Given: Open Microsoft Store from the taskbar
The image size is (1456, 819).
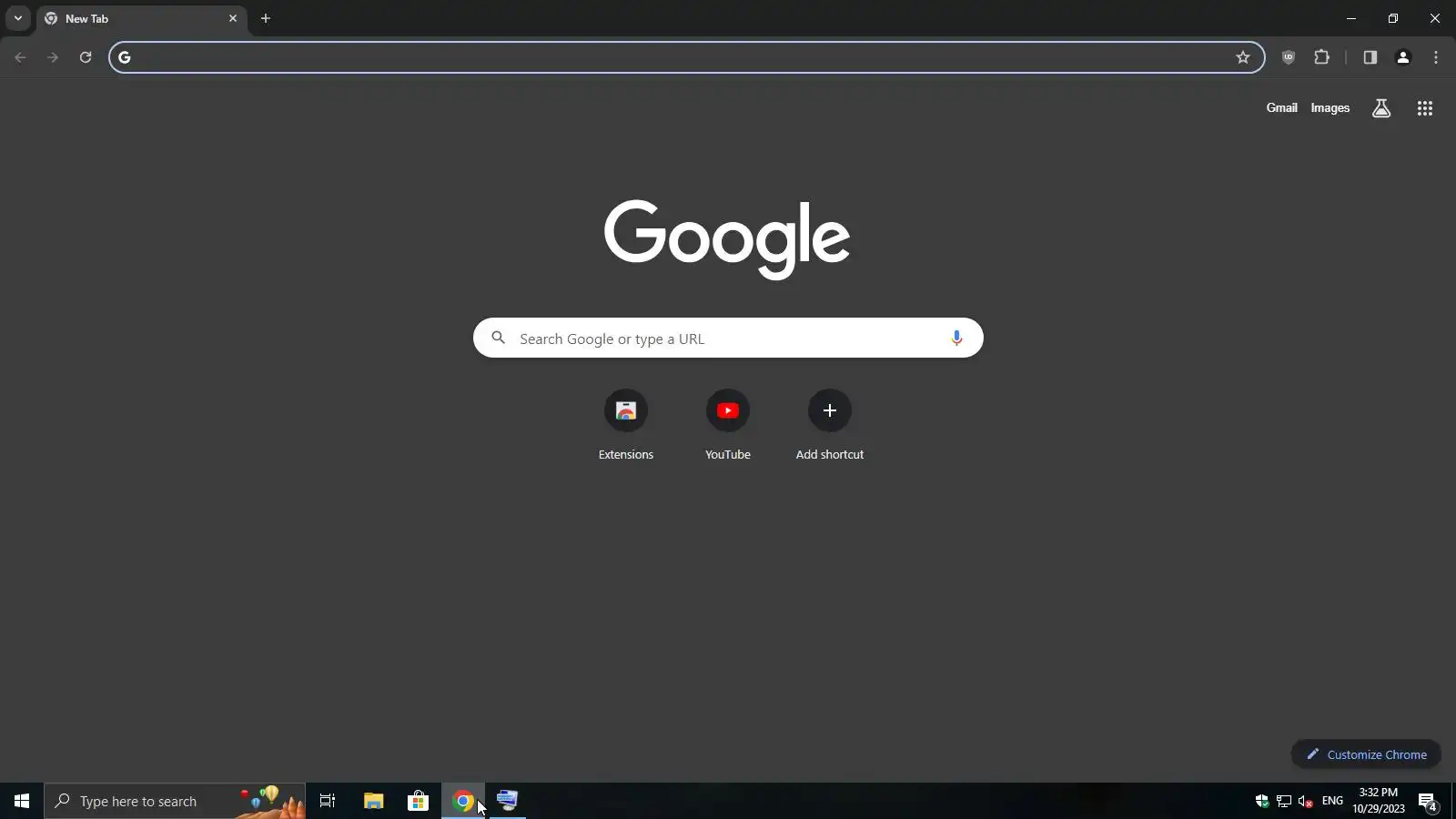Looking at the screenshot, I should tap(418, 801).
